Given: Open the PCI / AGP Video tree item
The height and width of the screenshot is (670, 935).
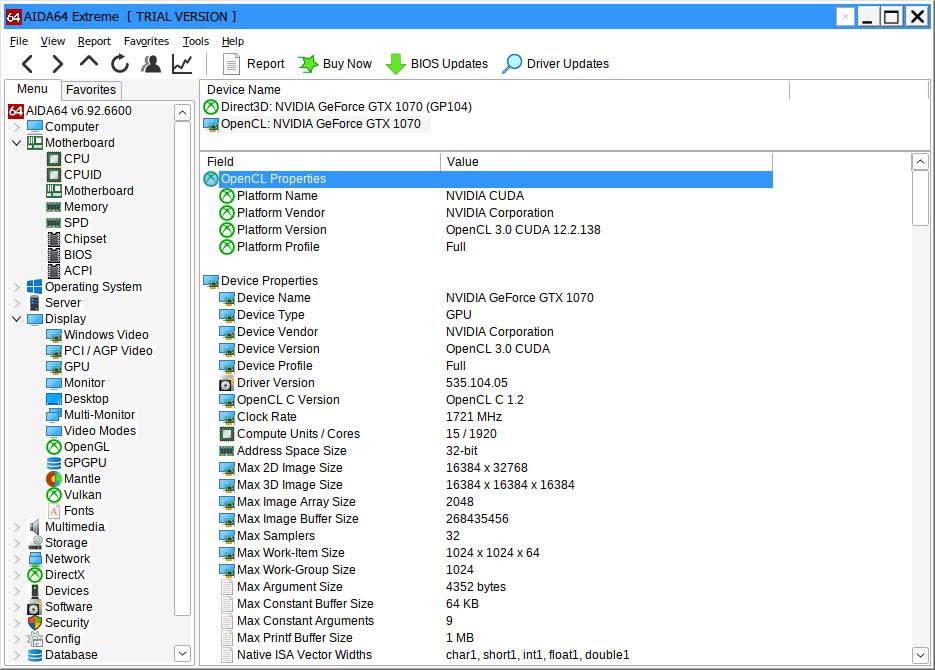Looking at the screenshot, I should (x=100, y=351).
